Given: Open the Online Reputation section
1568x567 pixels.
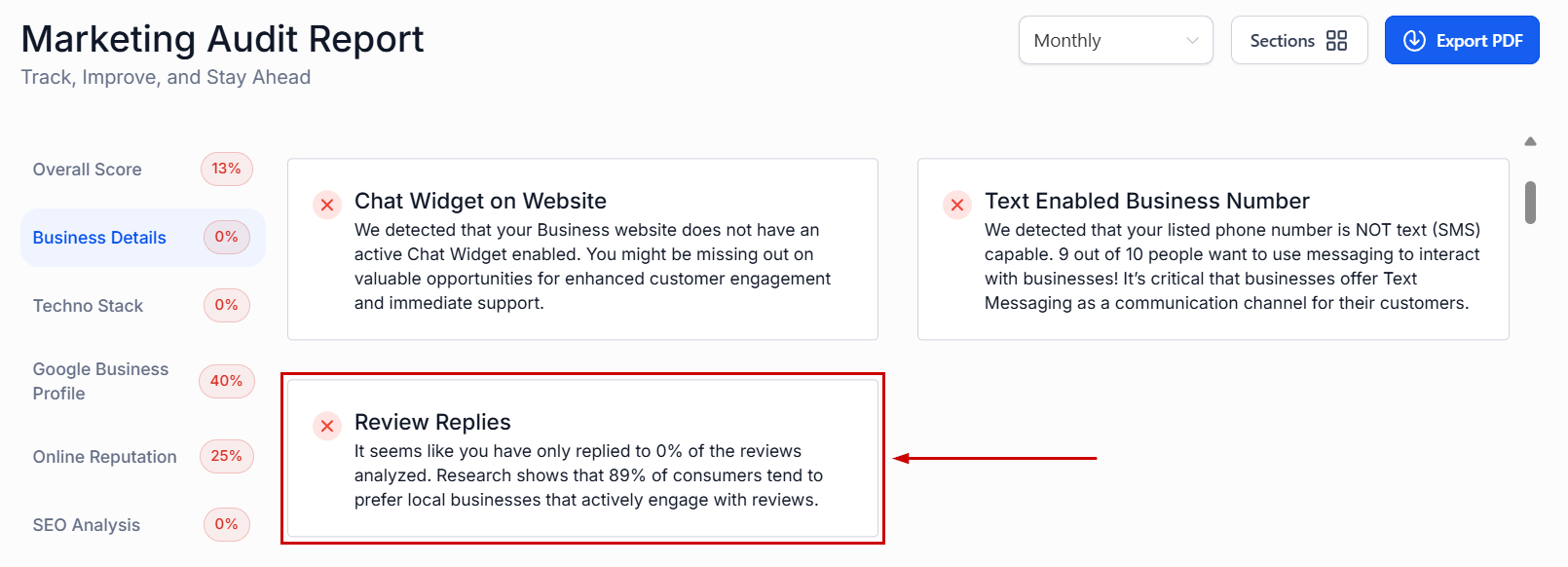Looking at the screenshot, I should pos(105,457).
